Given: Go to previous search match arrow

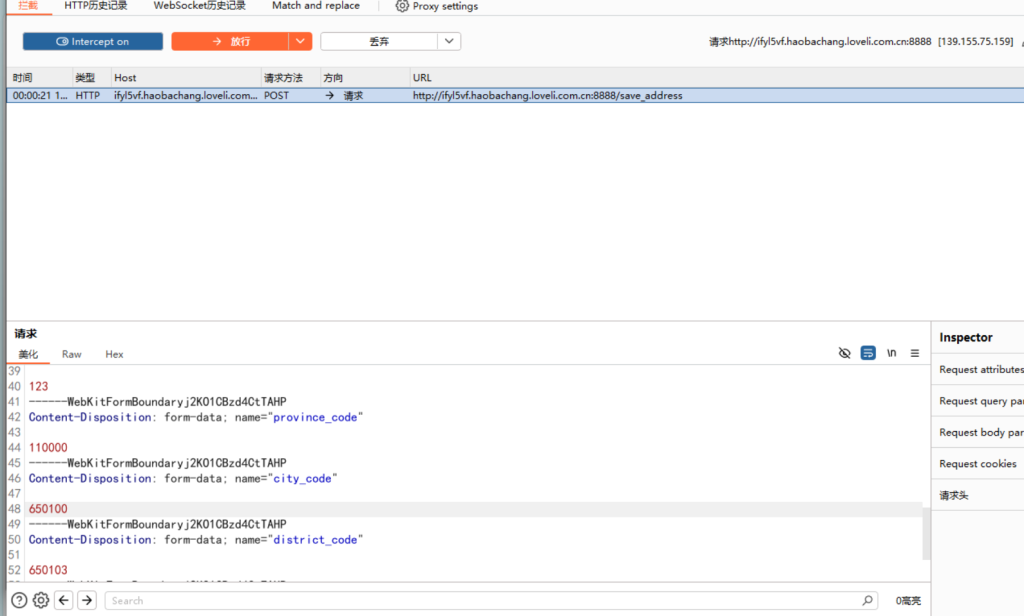Looking at the screenshot, I should click(64, 600).
